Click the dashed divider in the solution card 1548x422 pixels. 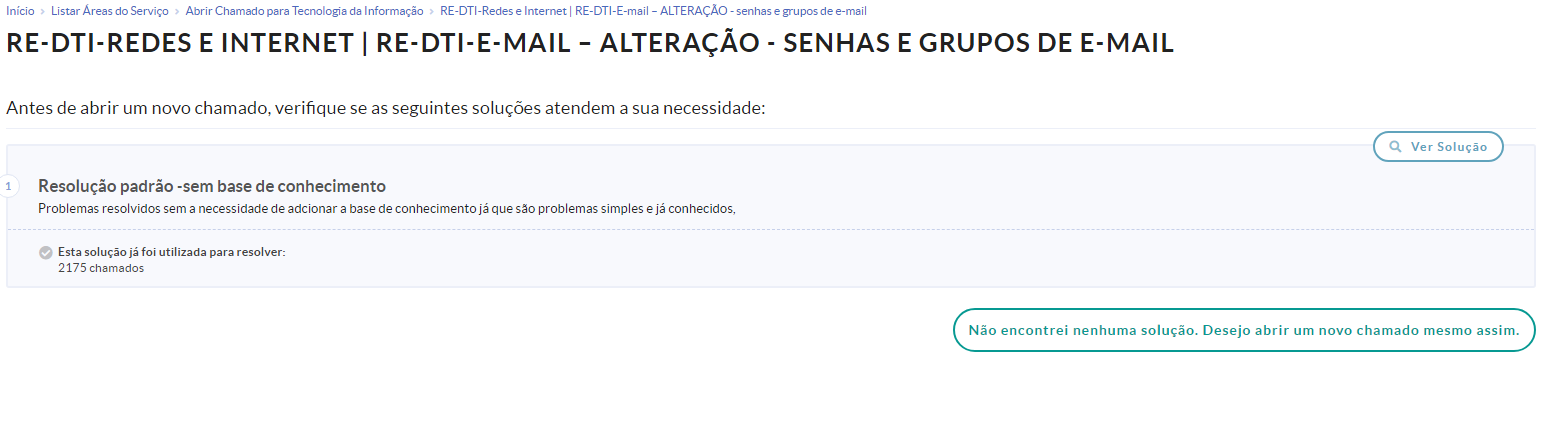point(770,230)
